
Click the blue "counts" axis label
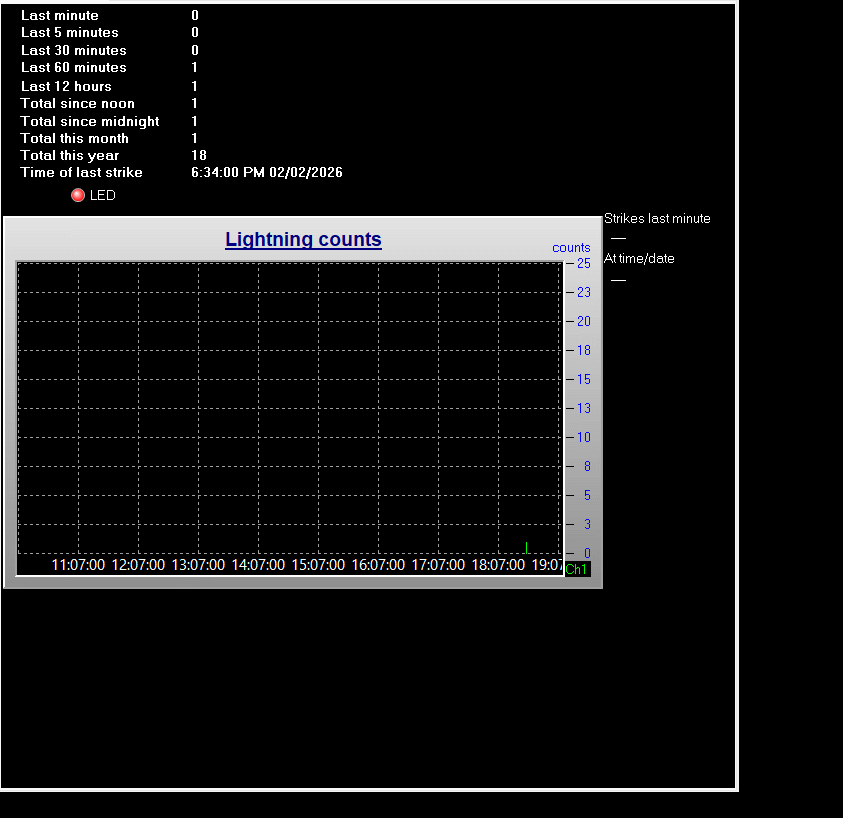click(x=571, y=248)
